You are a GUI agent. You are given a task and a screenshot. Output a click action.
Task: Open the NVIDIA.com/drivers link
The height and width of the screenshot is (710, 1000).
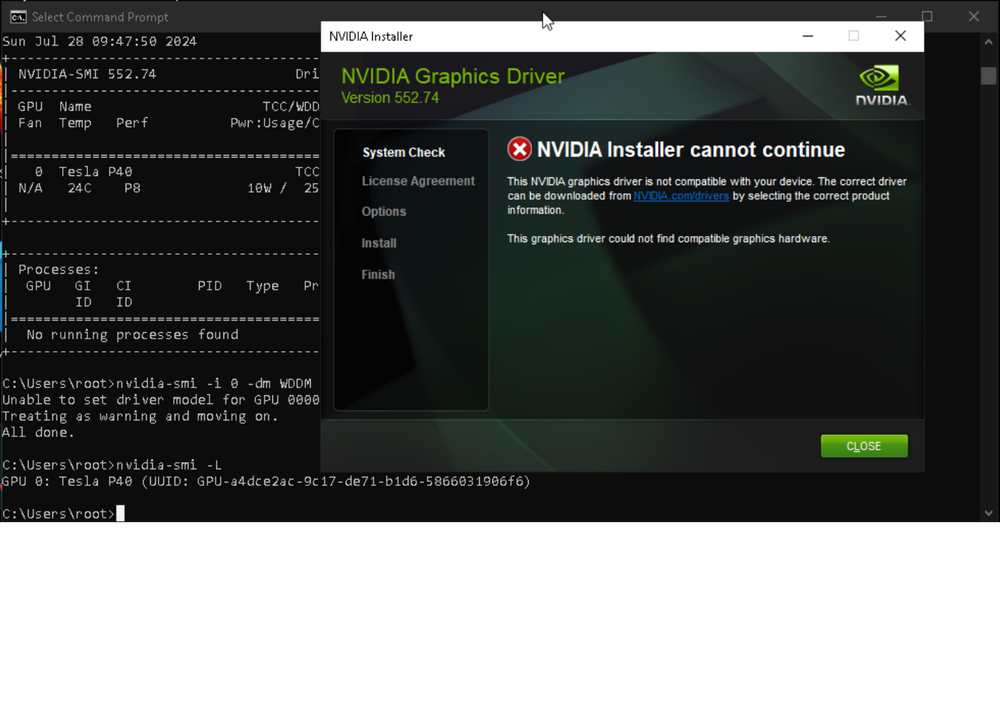click(x=680, y=196)
